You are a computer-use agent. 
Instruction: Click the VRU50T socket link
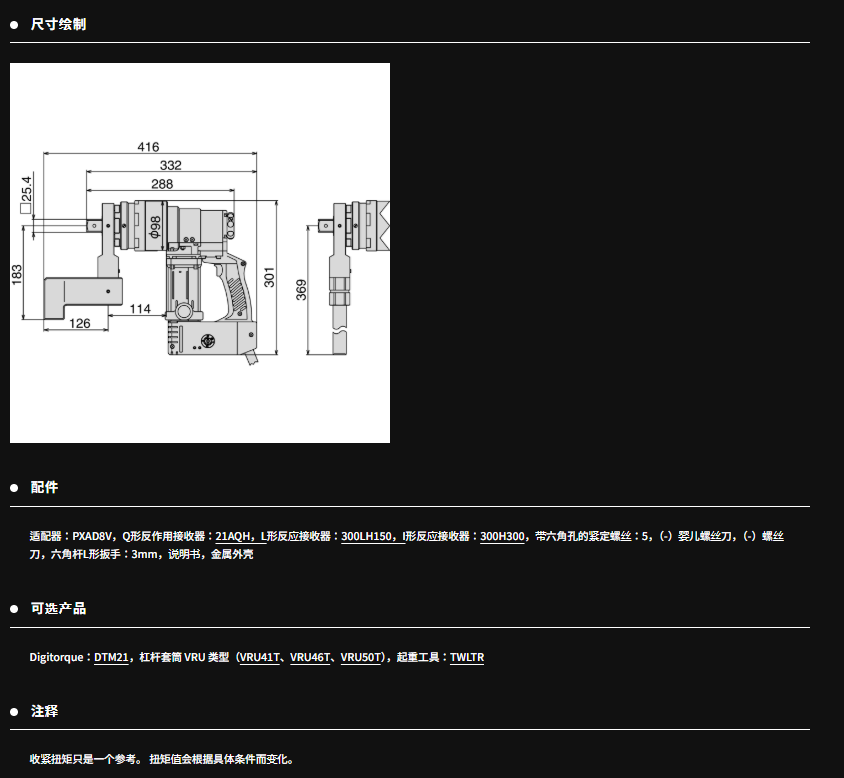pos(361,657)
